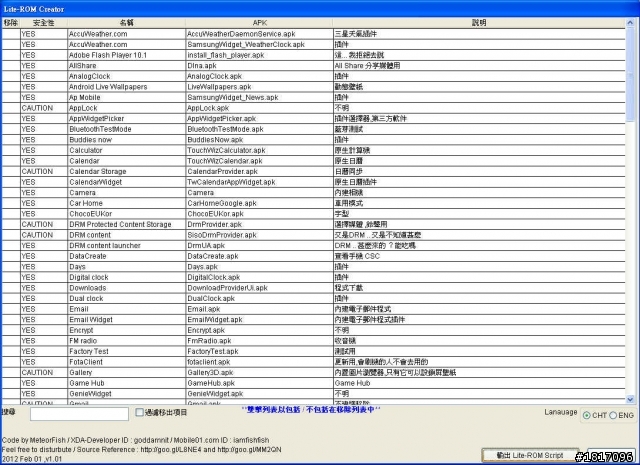Click the FmRadio.apk cell

pos(259,341)
